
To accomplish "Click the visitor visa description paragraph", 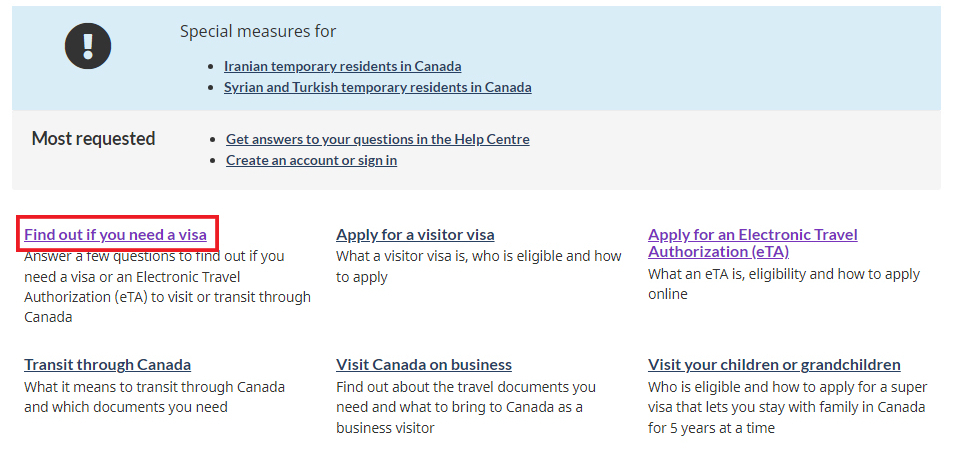I will tap(478, 266).
